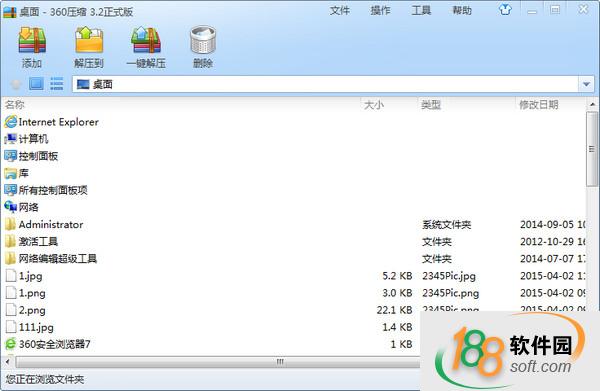
Task: Select the 网络编辑超级工具 folder icon
Action: point(11,258)
